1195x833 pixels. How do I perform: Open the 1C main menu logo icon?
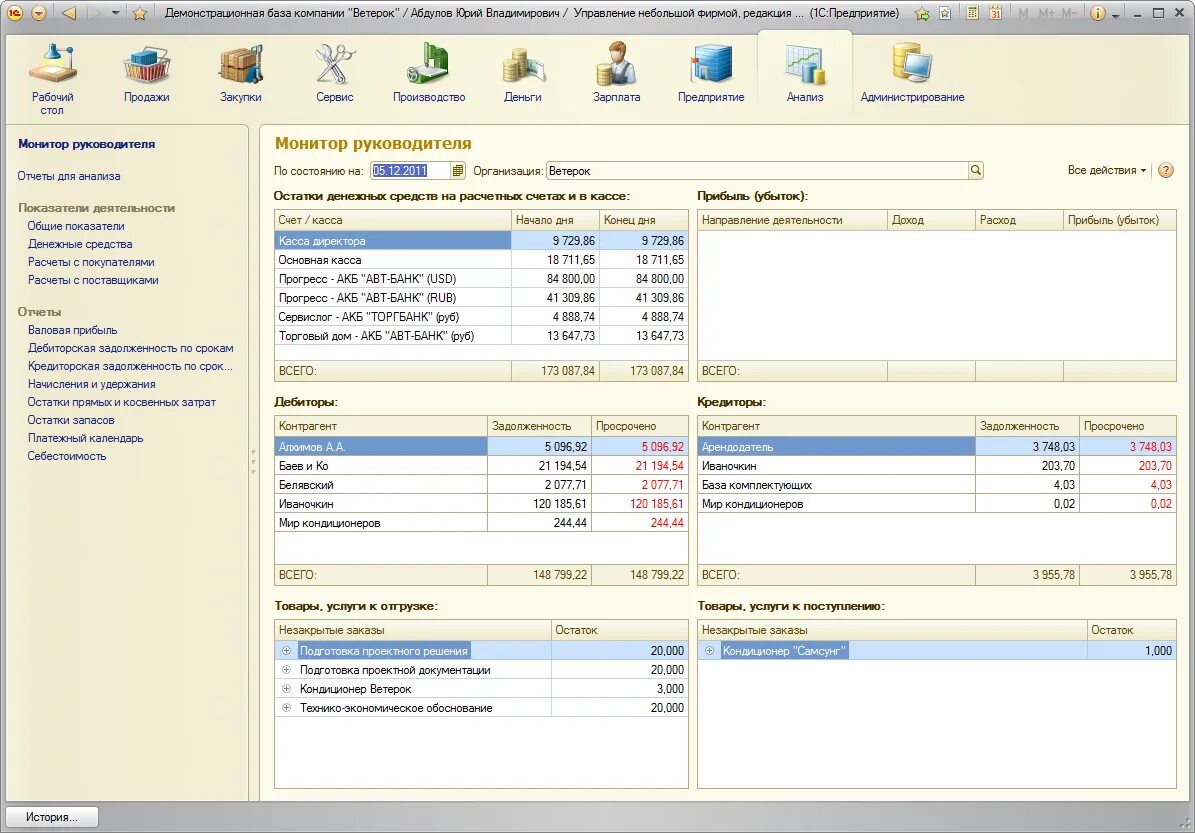14,13
